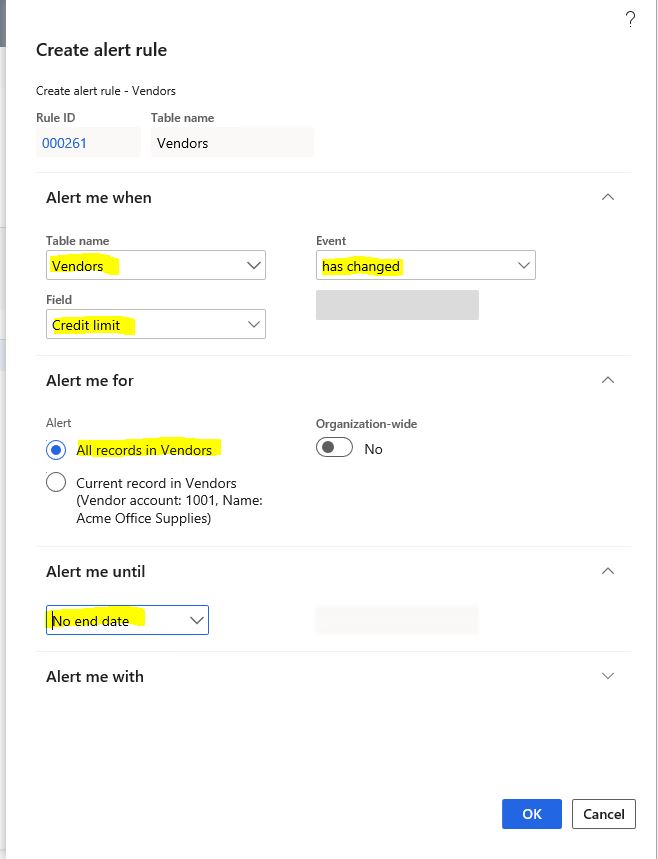The image size is (658, 859).
Task: Select All records in Vendors radio button
Action: coord(56,450)
